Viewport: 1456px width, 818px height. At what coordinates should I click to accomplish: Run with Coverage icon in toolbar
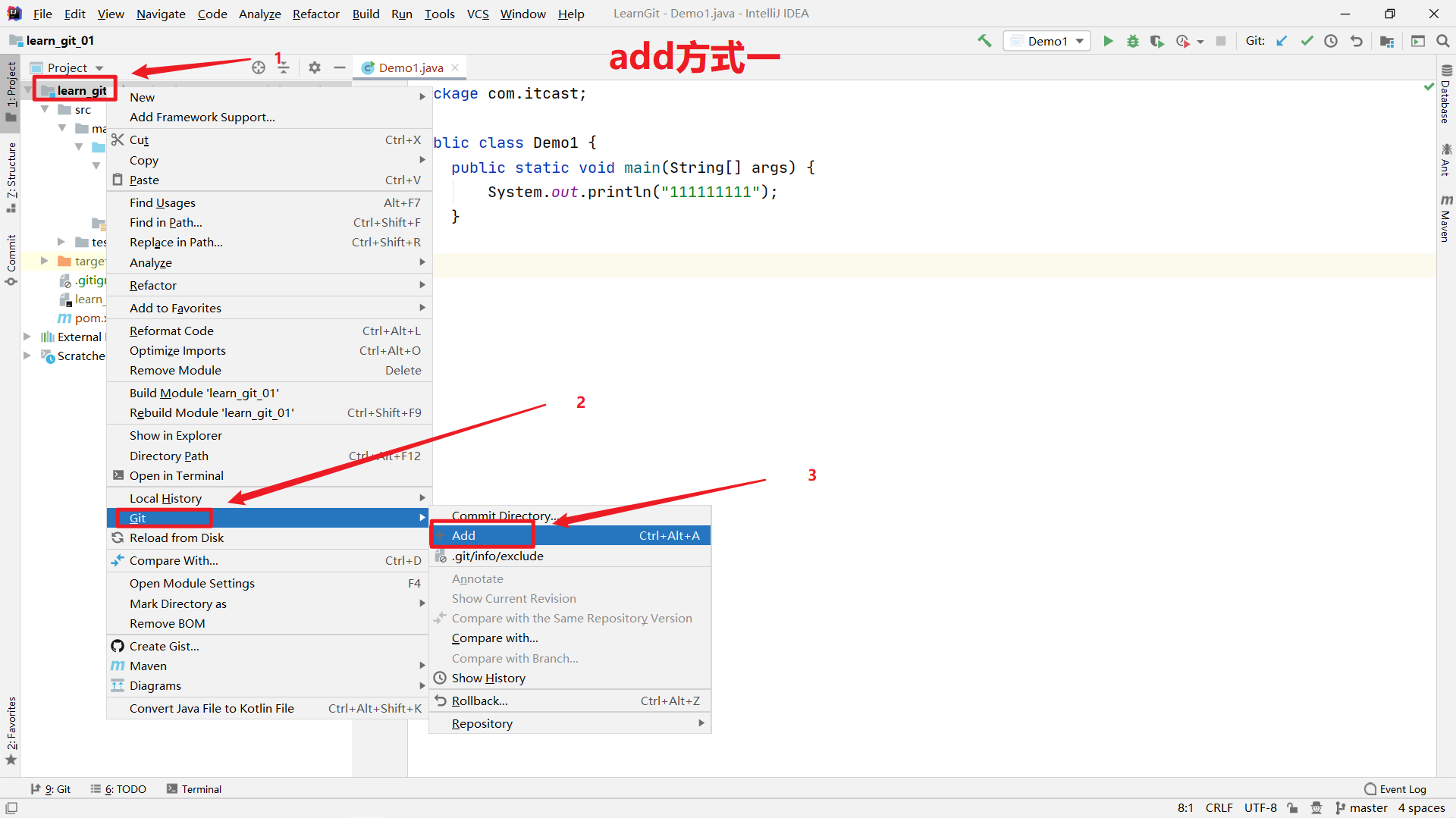point(1156,41)
